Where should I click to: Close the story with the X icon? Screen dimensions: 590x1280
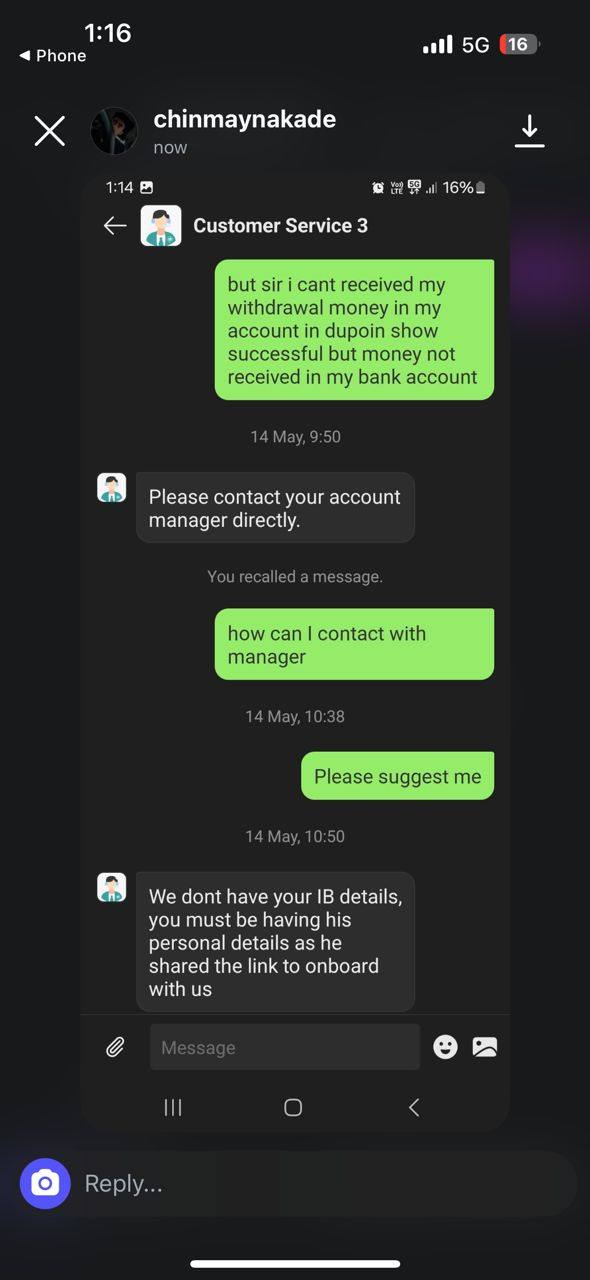click(x=49, y=131)
